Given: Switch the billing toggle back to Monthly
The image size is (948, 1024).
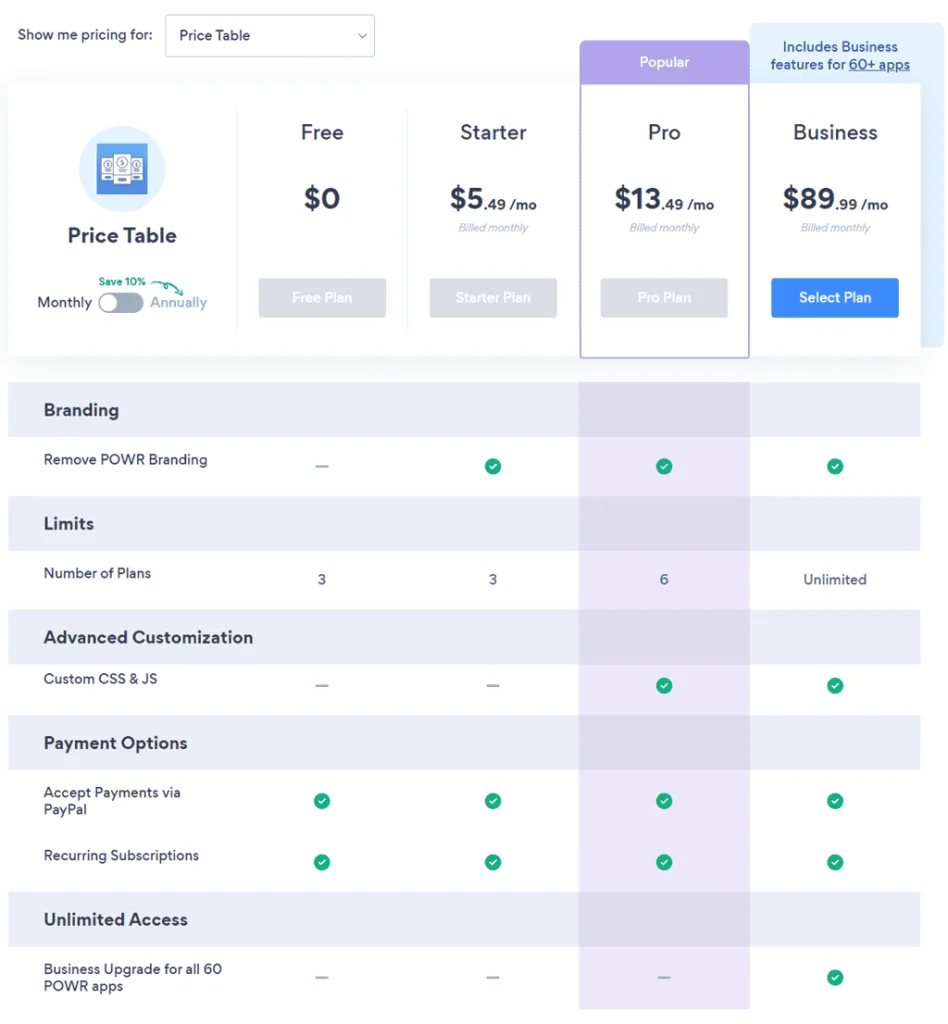Looking at the screenshot, I should 121,302.
